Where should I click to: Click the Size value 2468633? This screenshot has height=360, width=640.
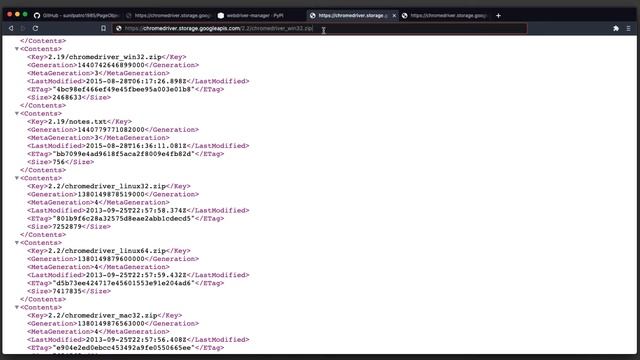(67, 98)
